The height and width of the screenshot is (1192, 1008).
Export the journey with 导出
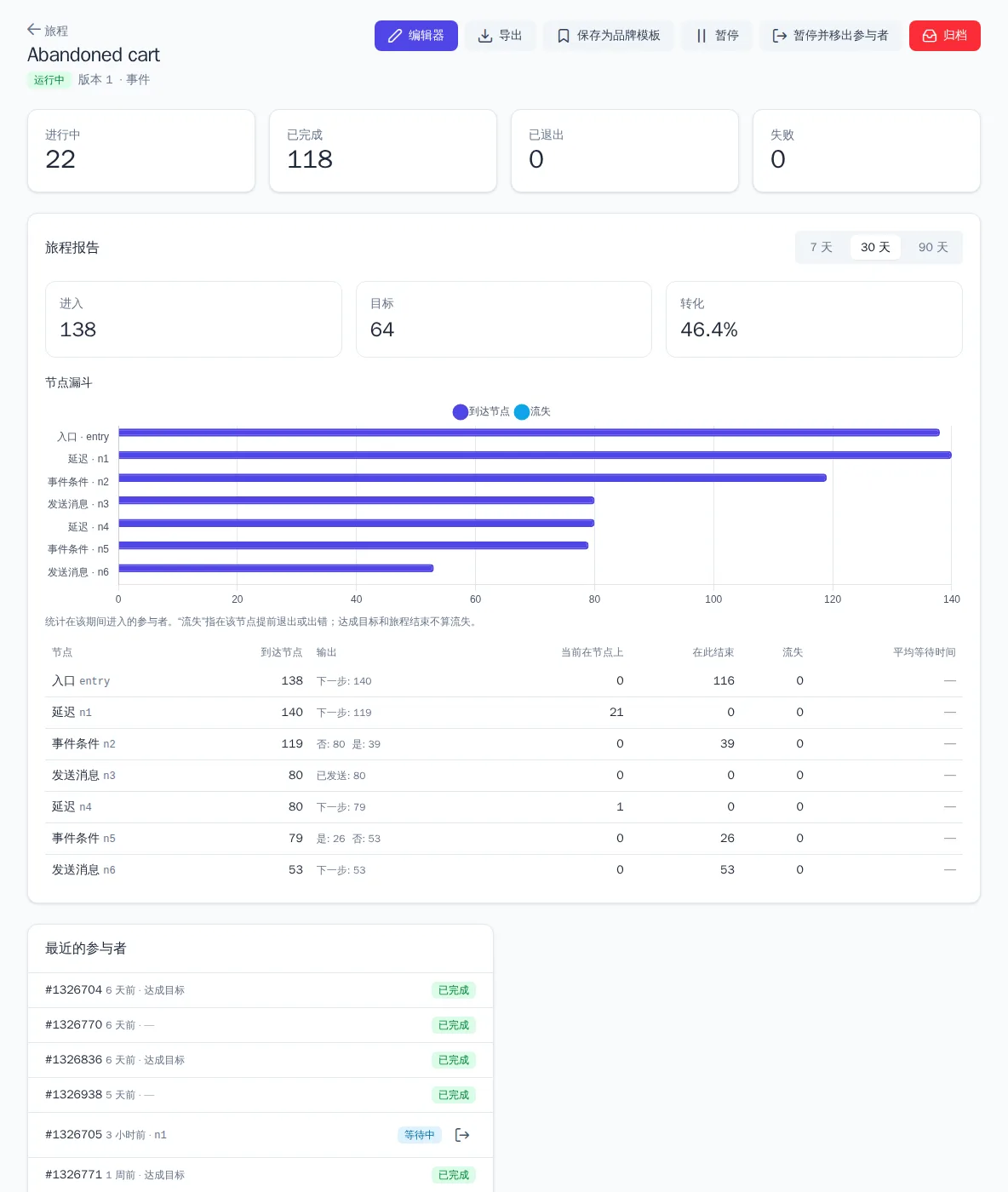pos(500,36)
